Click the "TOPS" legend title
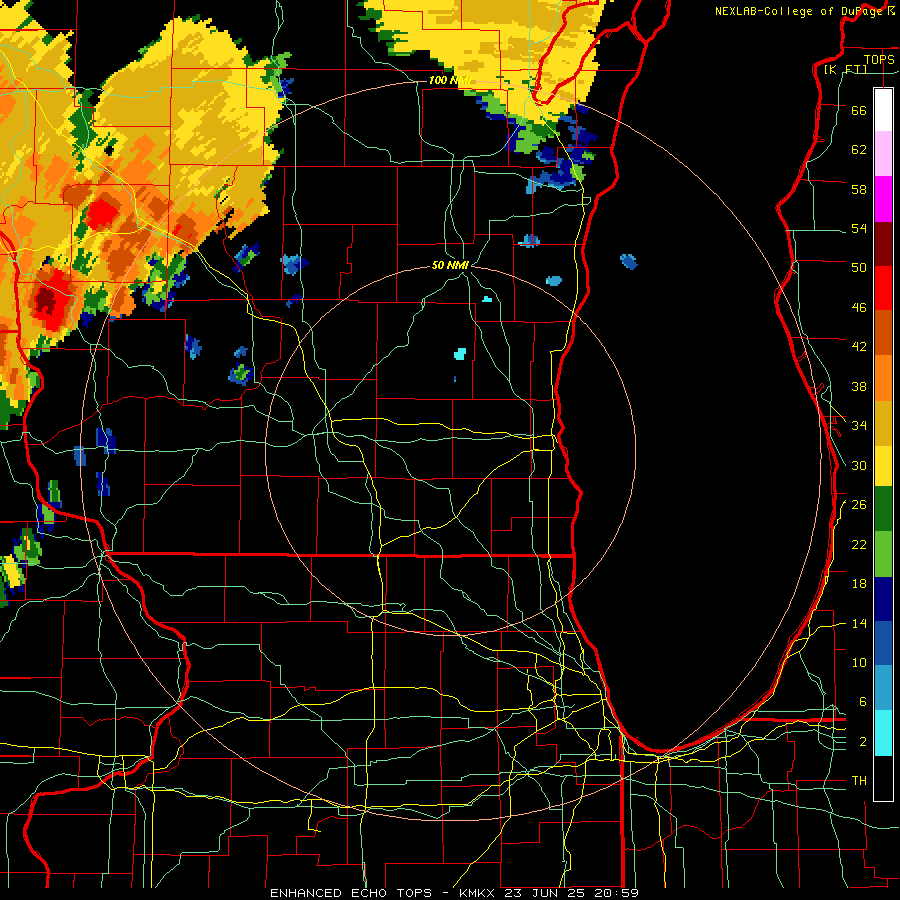This screenshot has width=900, height=900. (879, 59)
